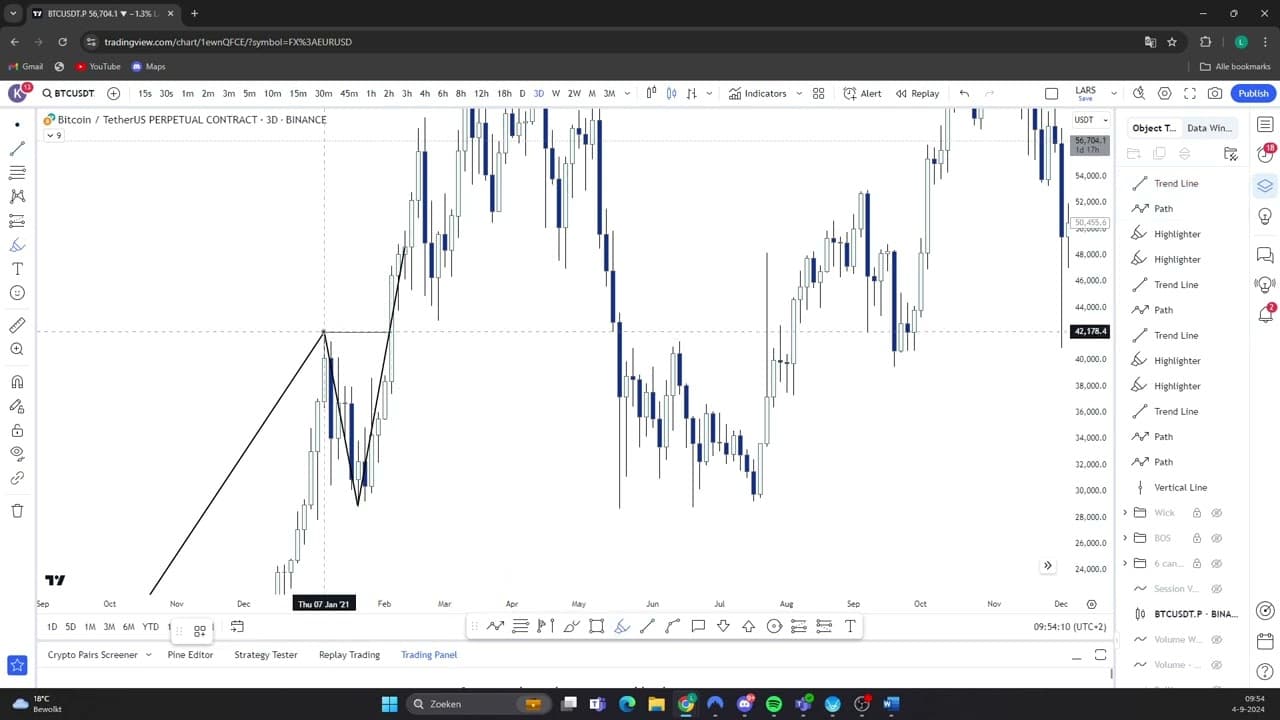Select the arrow up drawing tool
The image size is (1280, 720).
click(x=748, y=626)
